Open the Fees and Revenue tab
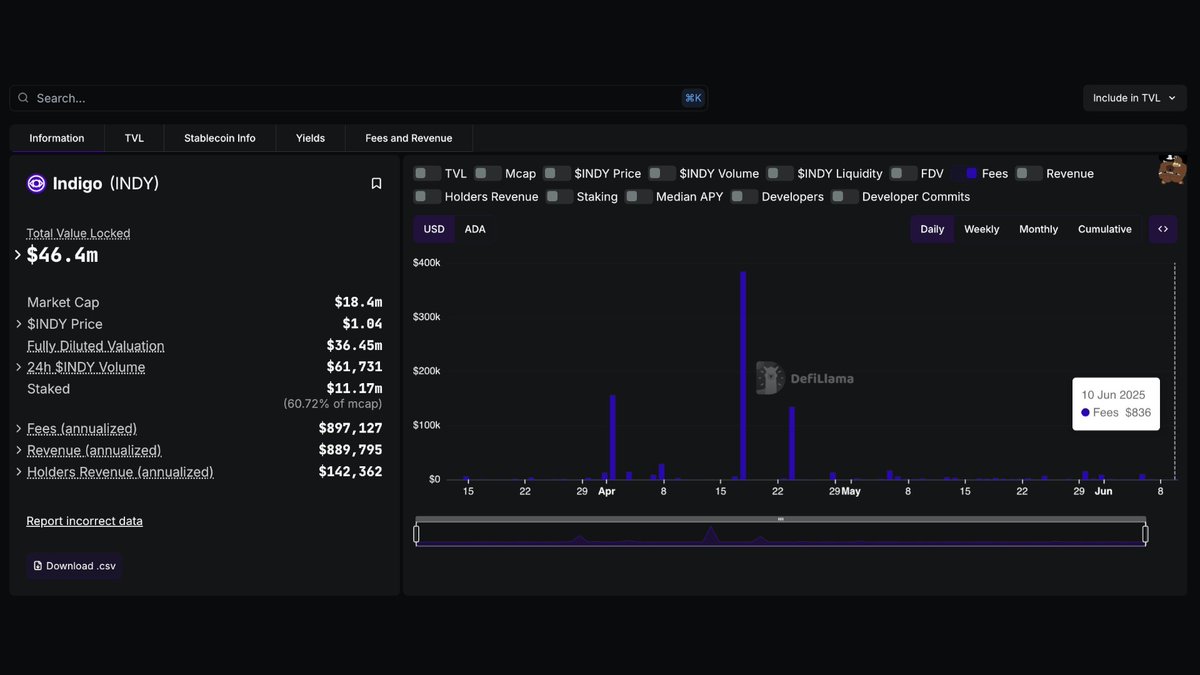The height and width of the screenshot is (675, 1200). tap(409, 138)
